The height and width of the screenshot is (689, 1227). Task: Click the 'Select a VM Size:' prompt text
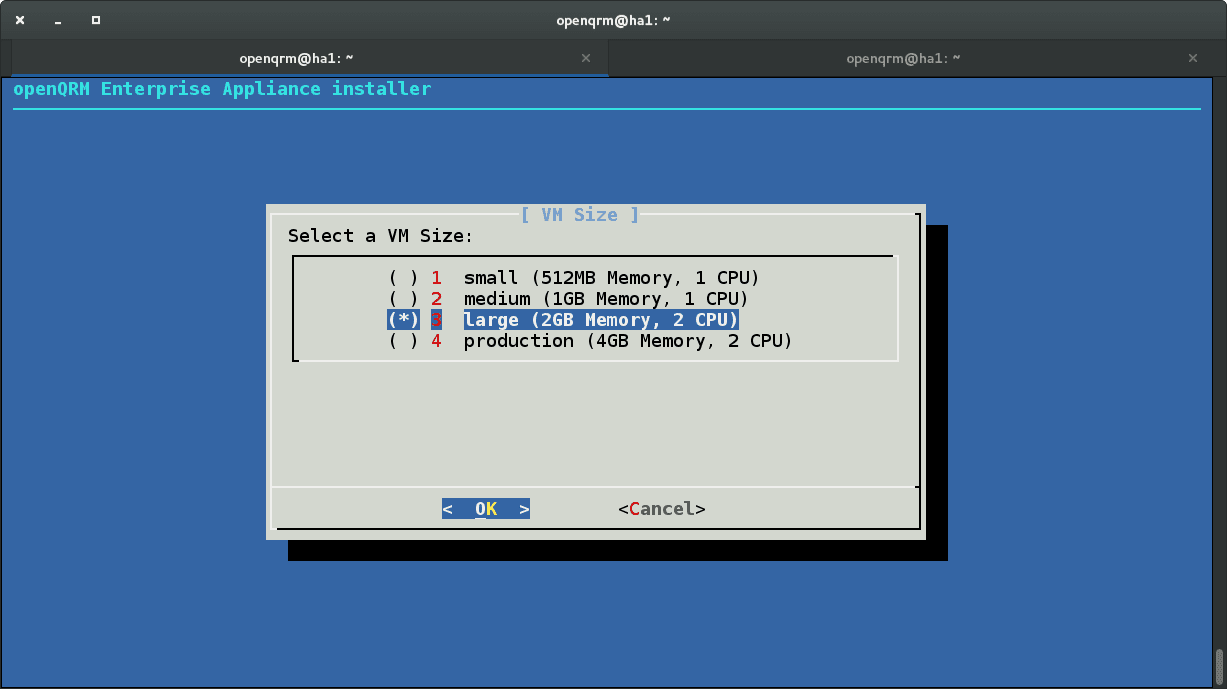coord(381,236)
